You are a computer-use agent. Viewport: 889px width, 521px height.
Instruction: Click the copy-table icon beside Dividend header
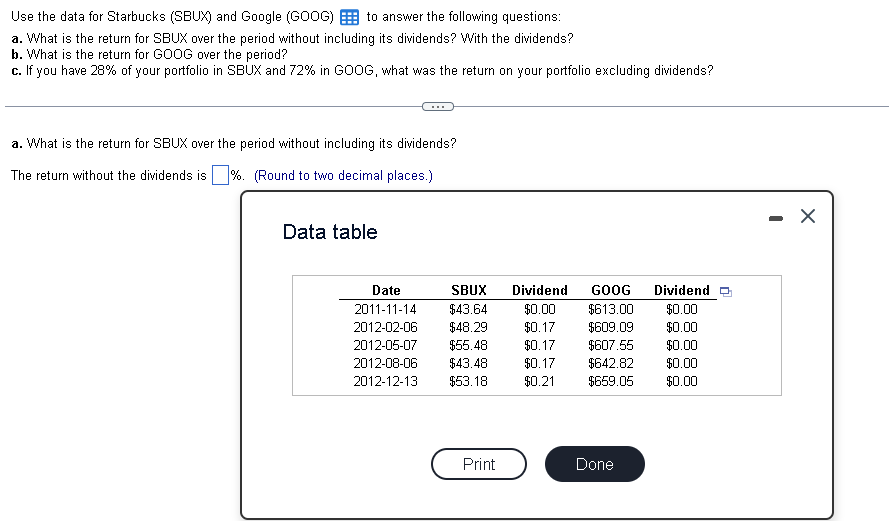[x=725, y=291]
